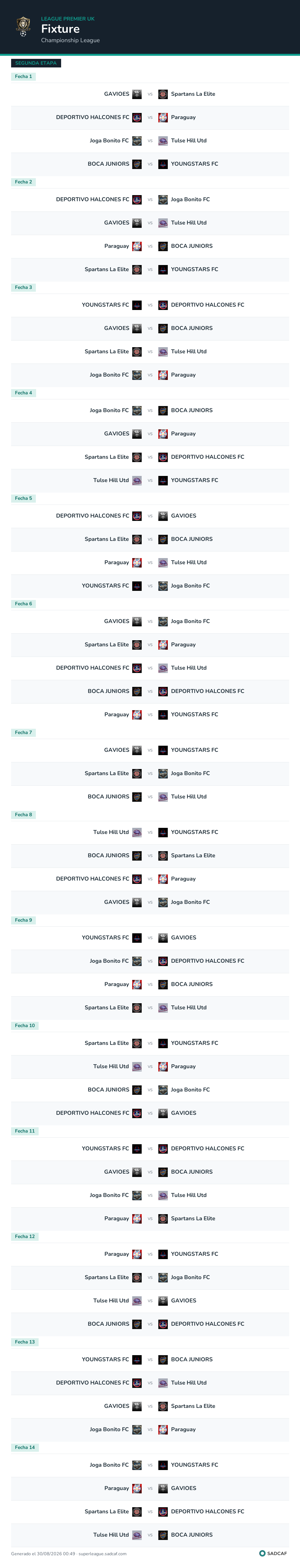Click the GAVIOES crest in Fecha 1's first match
Image resolution: width=300 pixels, height=1568 pixels.
137,94
